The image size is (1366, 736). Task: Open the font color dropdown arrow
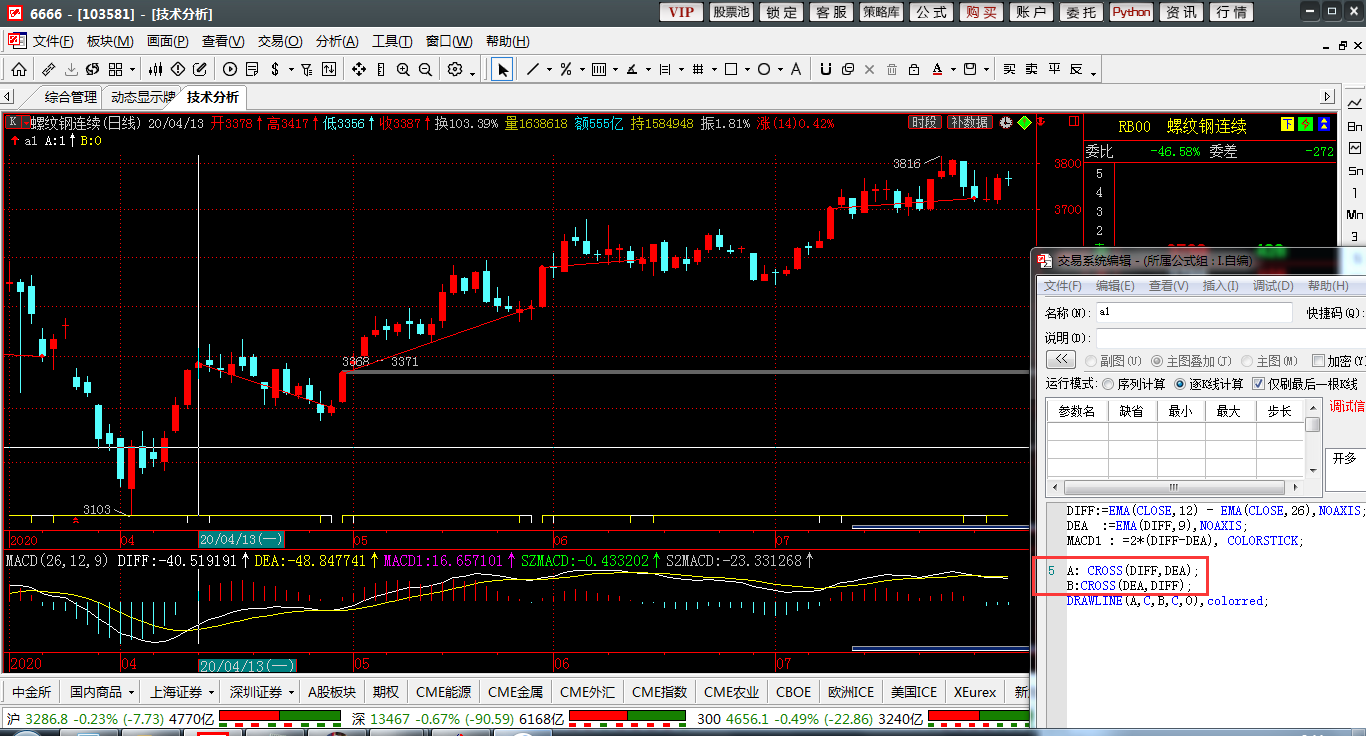click(x=952, y=70)
